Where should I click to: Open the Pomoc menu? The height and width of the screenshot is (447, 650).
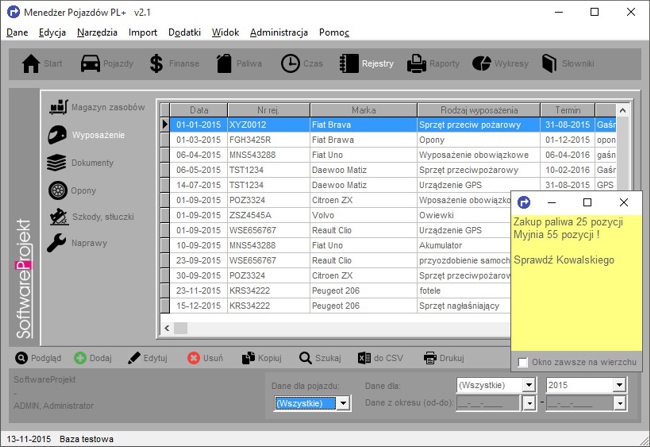(334, 32)
